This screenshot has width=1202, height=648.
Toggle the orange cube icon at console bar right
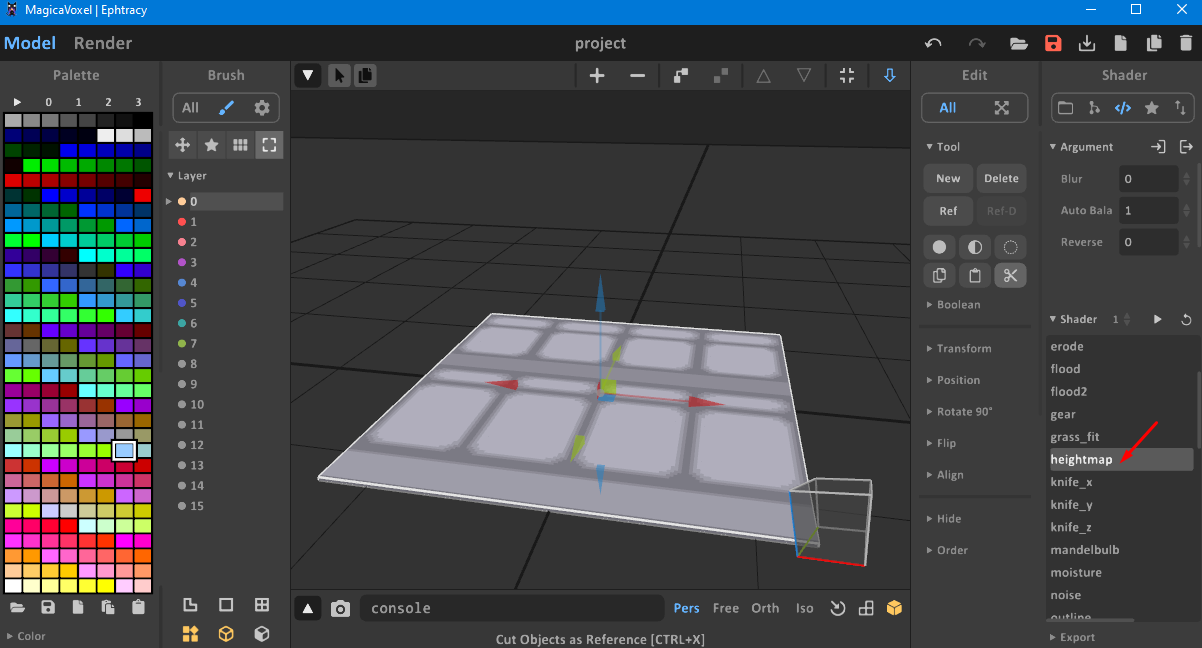(895, 608)
